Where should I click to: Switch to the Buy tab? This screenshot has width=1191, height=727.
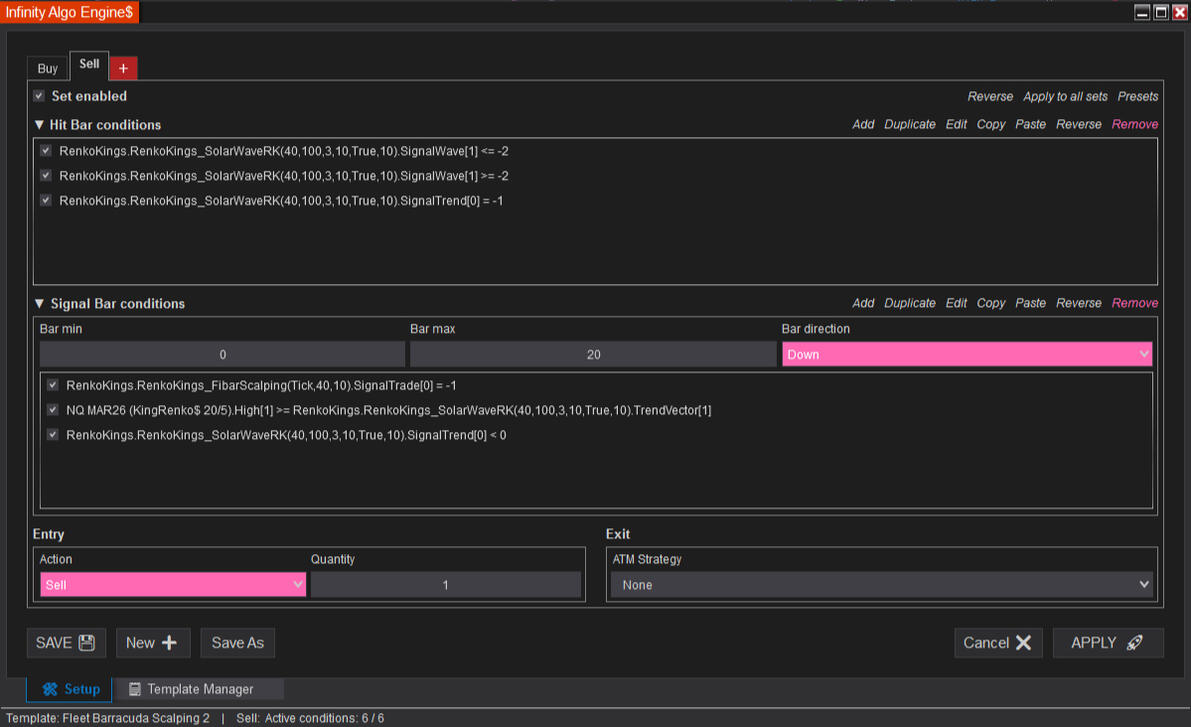pos(48,69)
